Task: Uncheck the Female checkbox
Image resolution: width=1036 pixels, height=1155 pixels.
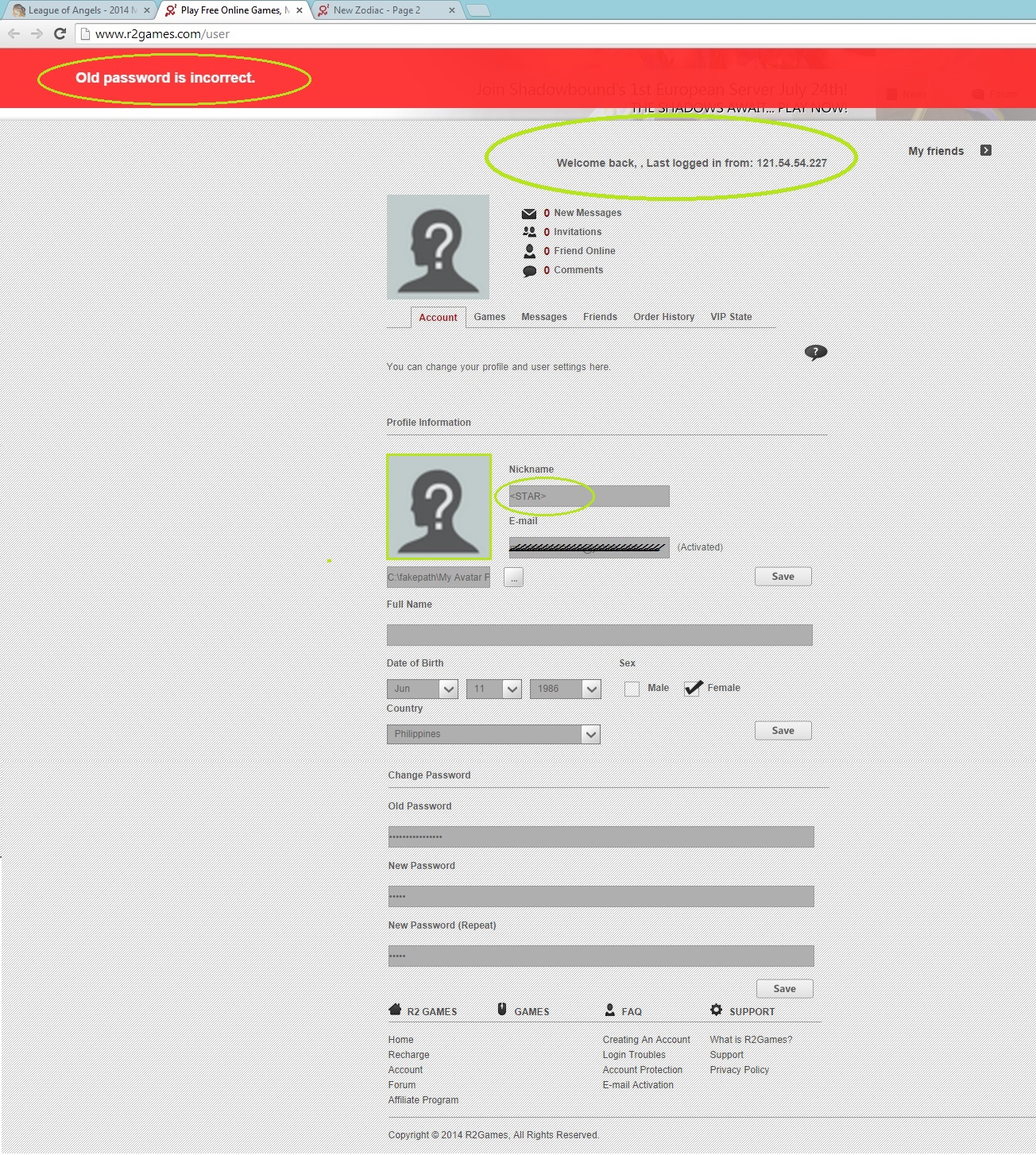Action: (x=693, y=688)
